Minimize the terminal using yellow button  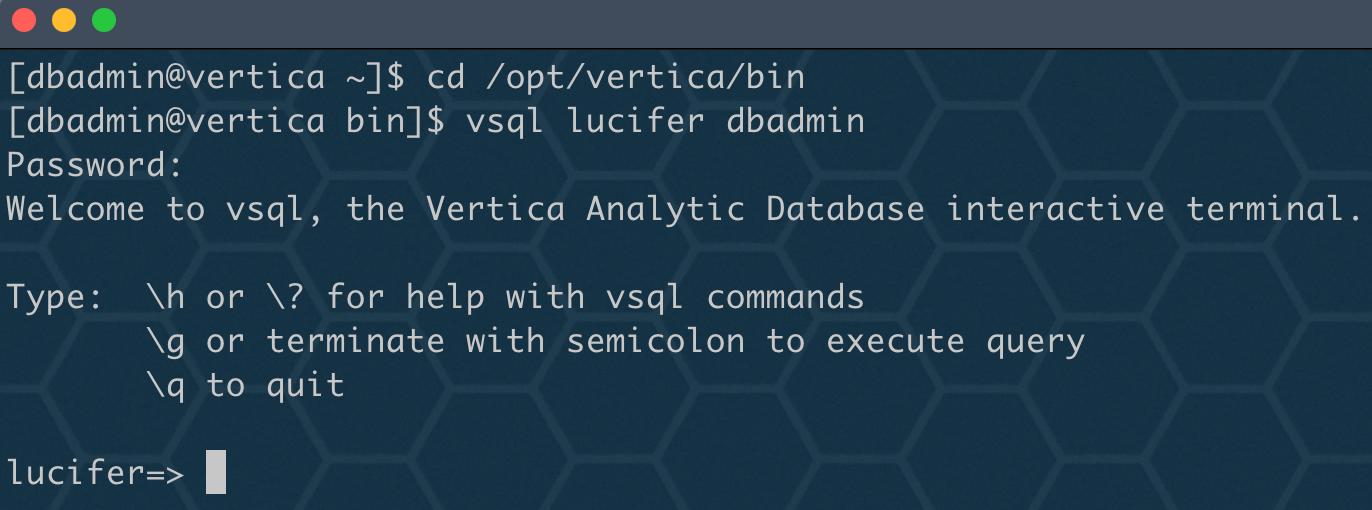tap(64, 20)
